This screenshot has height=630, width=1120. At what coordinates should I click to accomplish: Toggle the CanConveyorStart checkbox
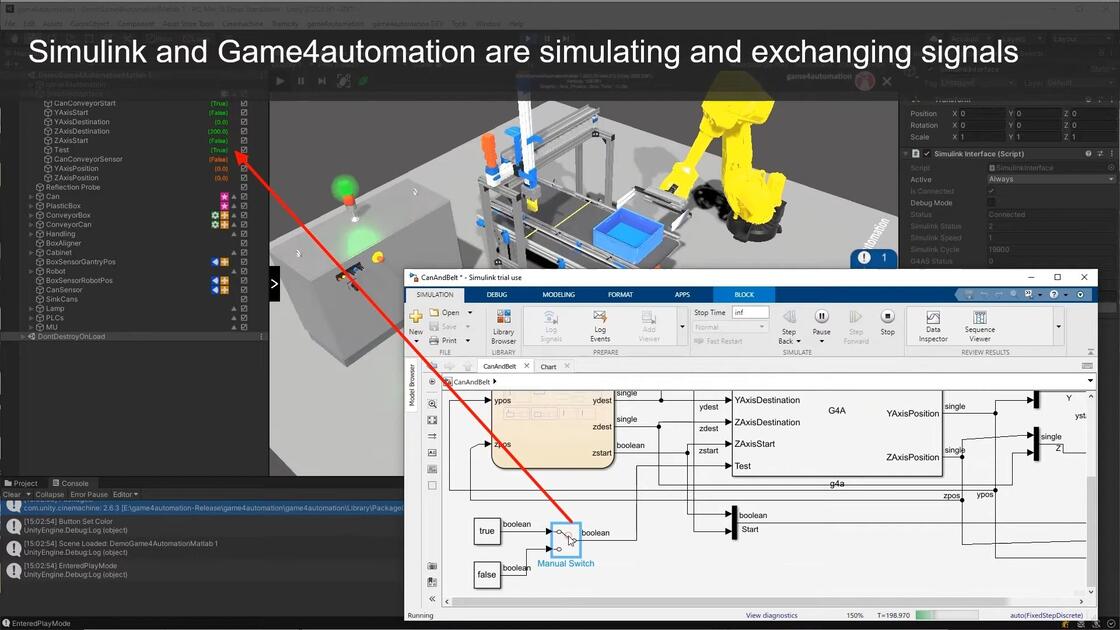click(244, 104)
